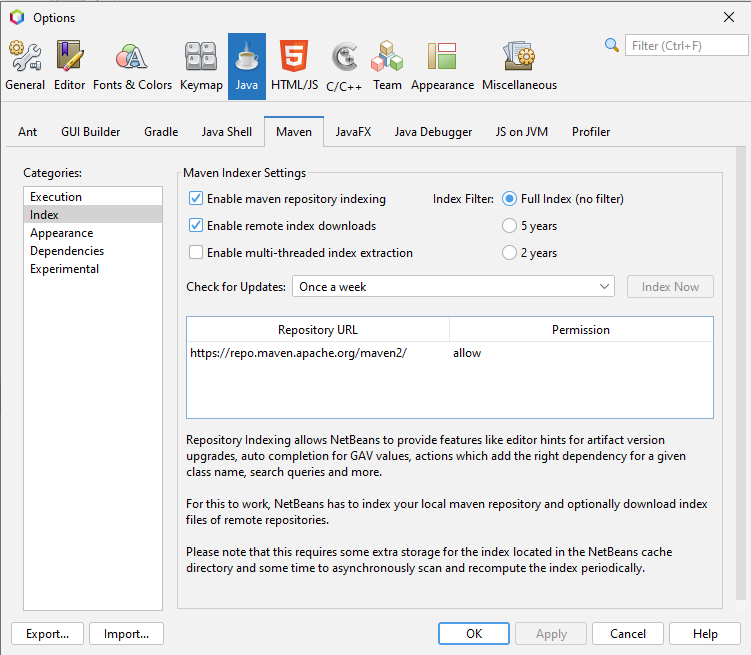Viewport: 751px width, 655px height.
Task: Disable maven repository indexing checkbox
Action: point(196,199)
